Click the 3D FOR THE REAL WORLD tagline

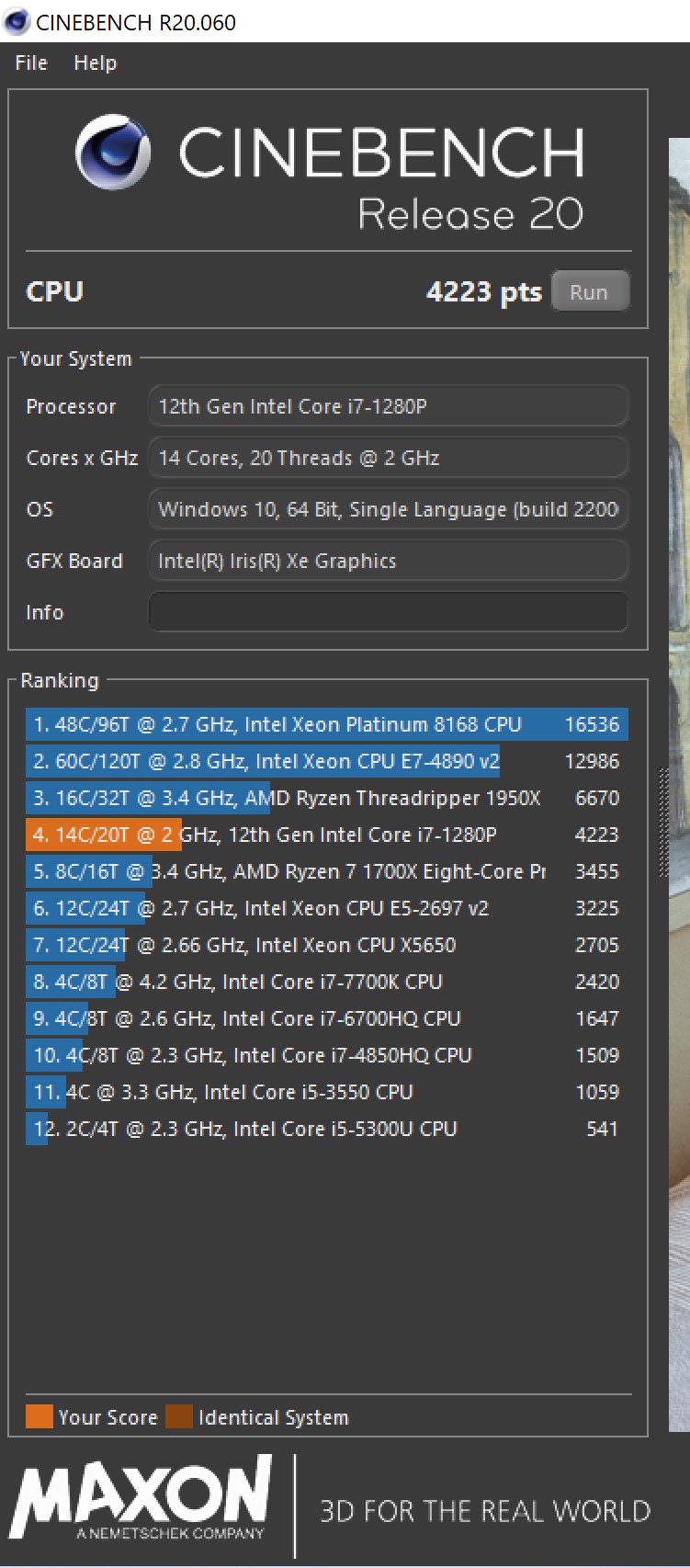click(x=485, y=1512)
